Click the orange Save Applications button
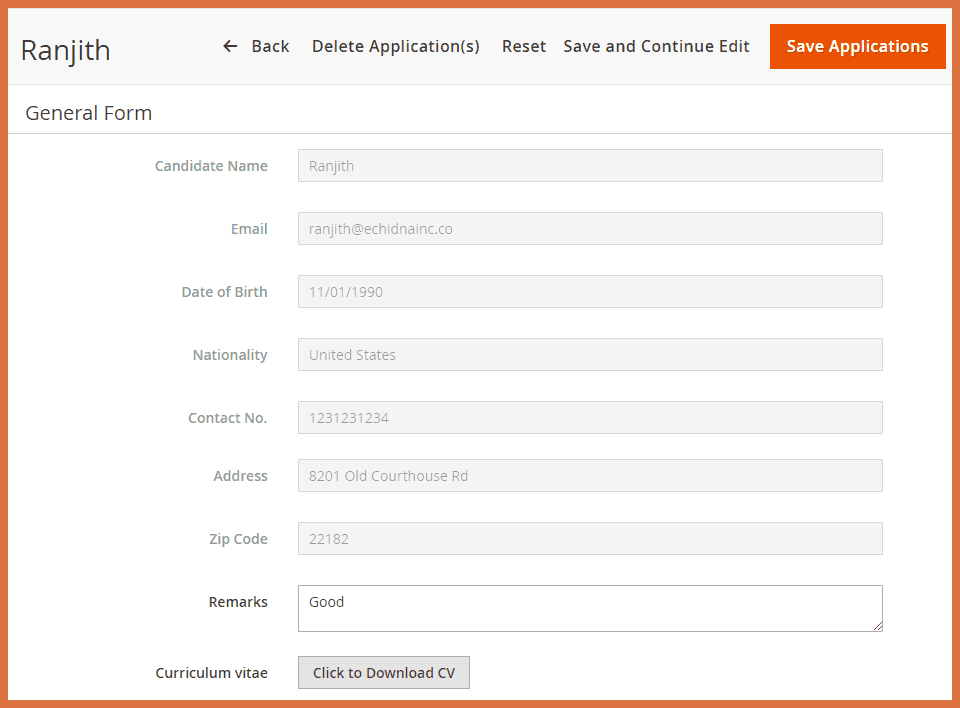Image resolution: width=960 pixels, height=708 pixels. click(857, 46)
